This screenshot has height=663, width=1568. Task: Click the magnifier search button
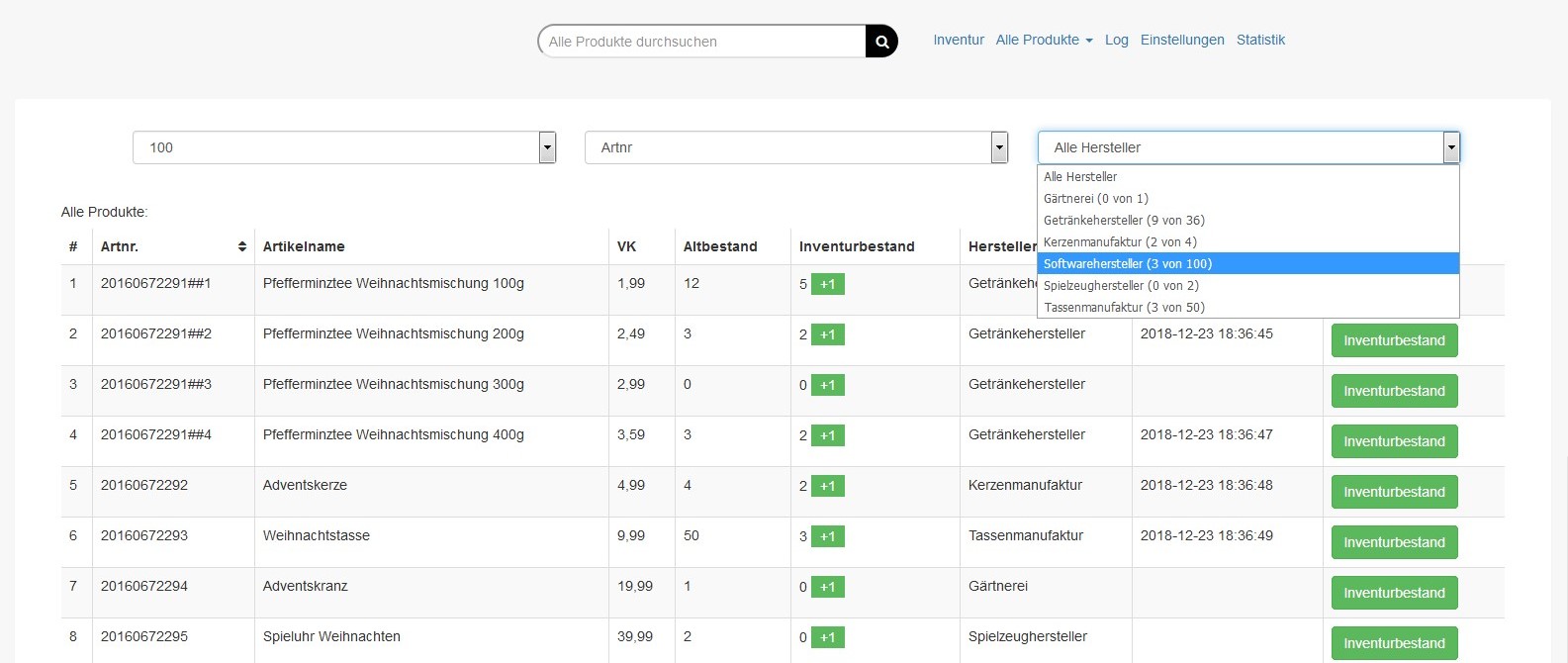pyautogui.click(x=881, y=42)
